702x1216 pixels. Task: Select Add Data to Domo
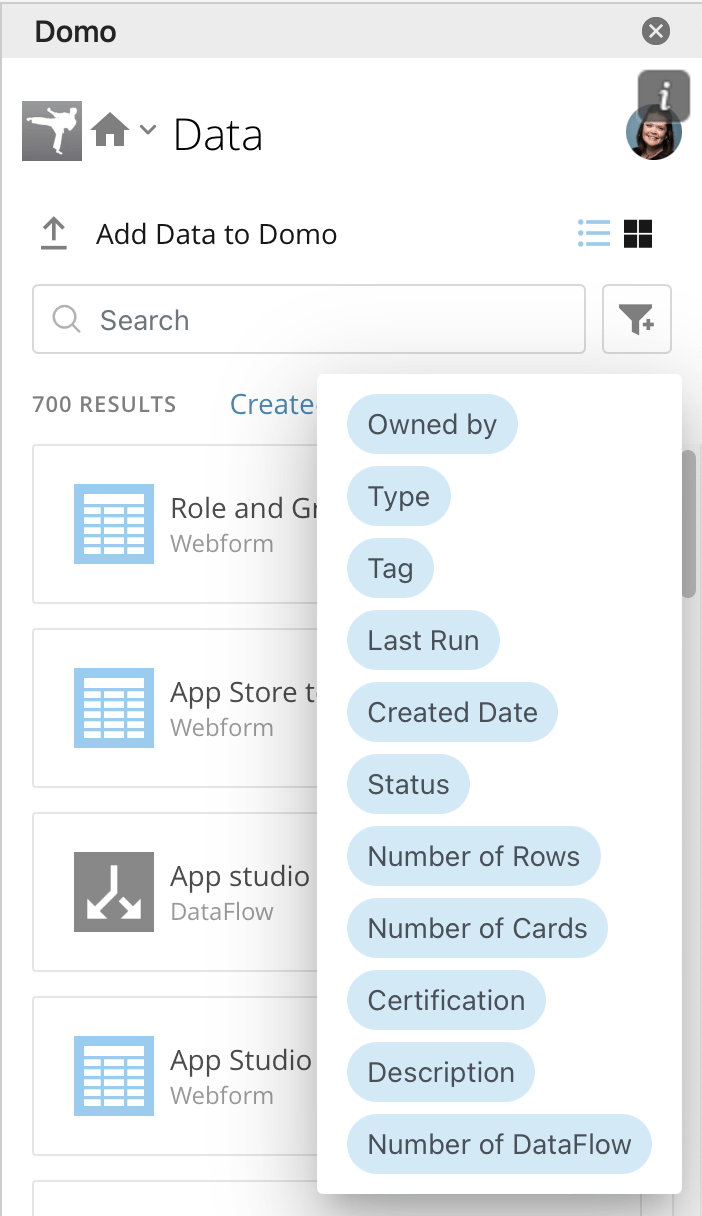click(x=216, y=235)
